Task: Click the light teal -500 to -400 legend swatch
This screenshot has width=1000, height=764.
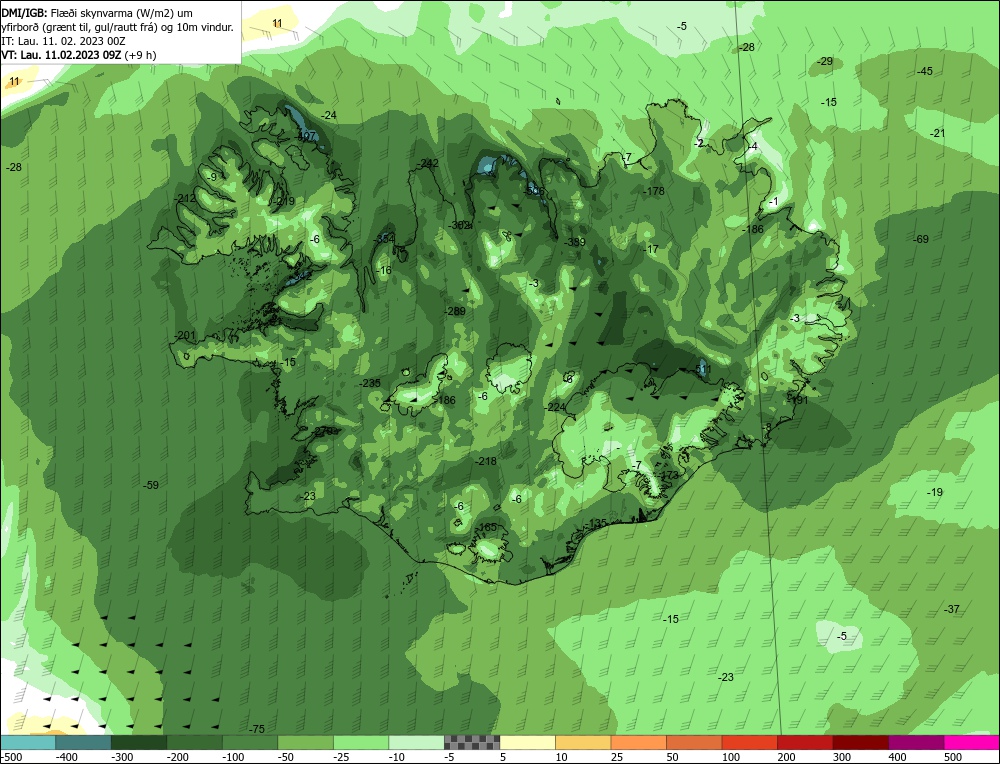Action: 27,742
